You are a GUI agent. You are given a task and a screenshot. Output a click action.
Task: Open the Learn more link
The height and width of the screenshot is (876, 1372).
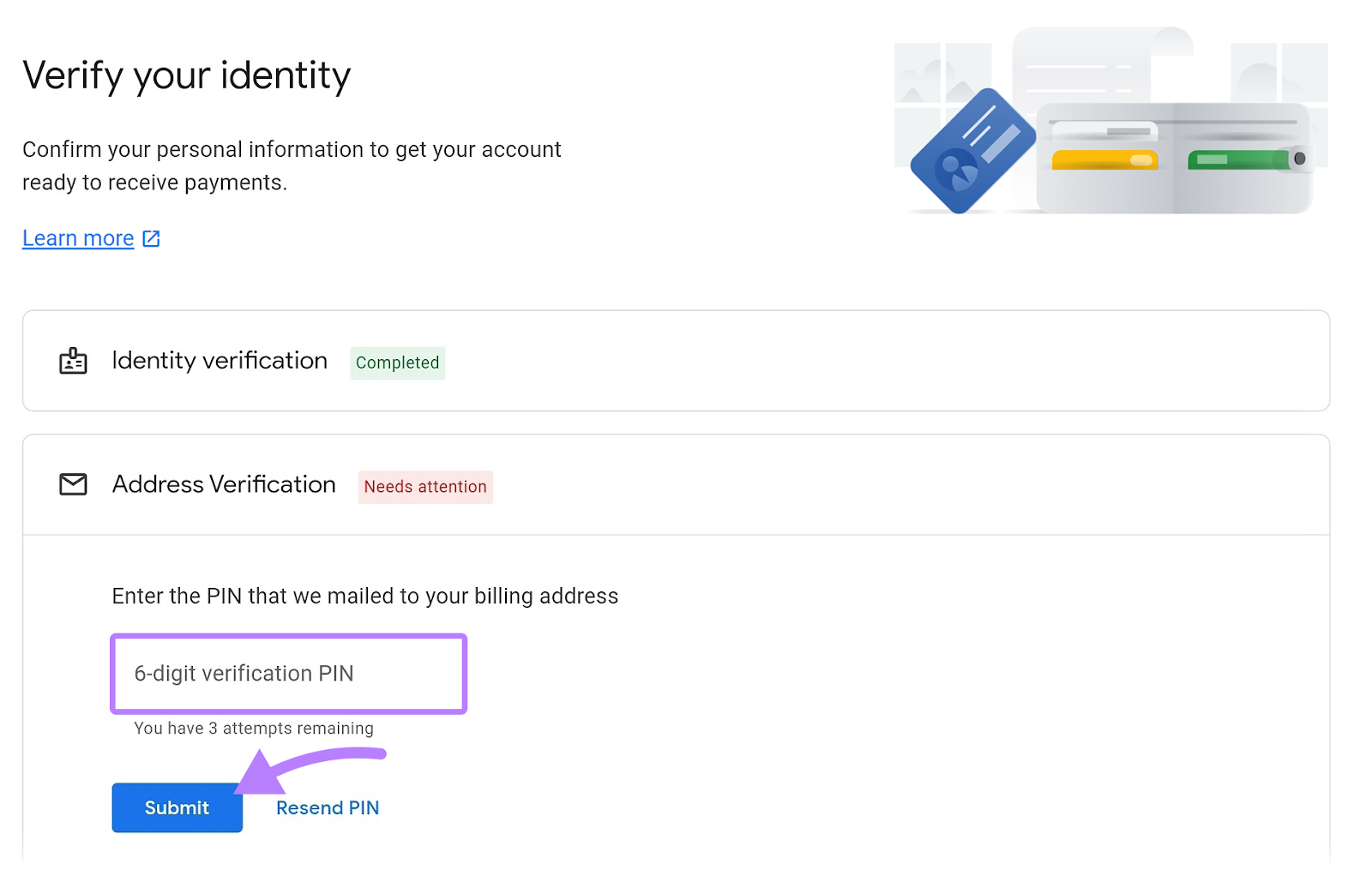click(78, 238)
